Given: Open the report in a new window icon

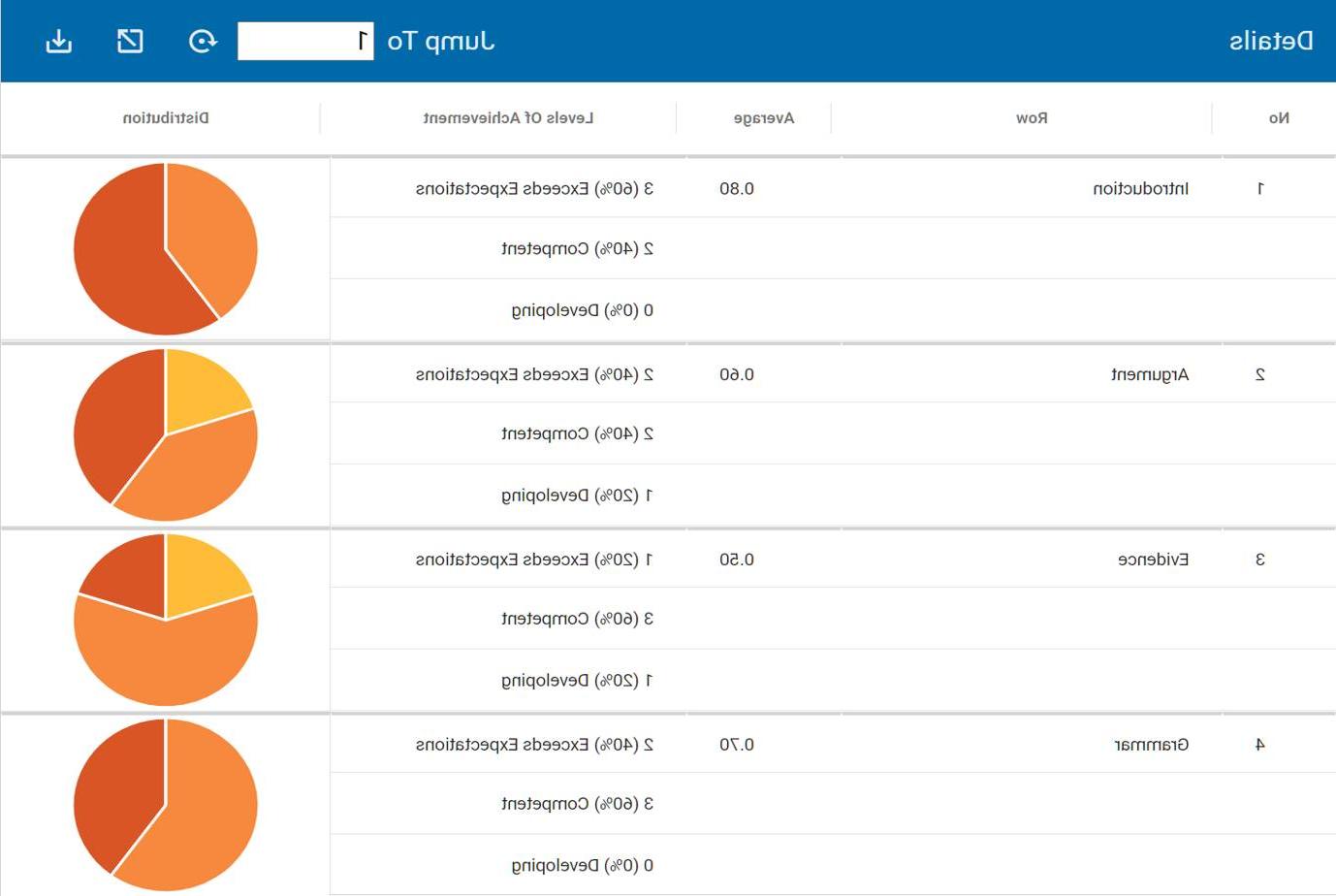Looking at the screenshot, I should coord(130,42).
